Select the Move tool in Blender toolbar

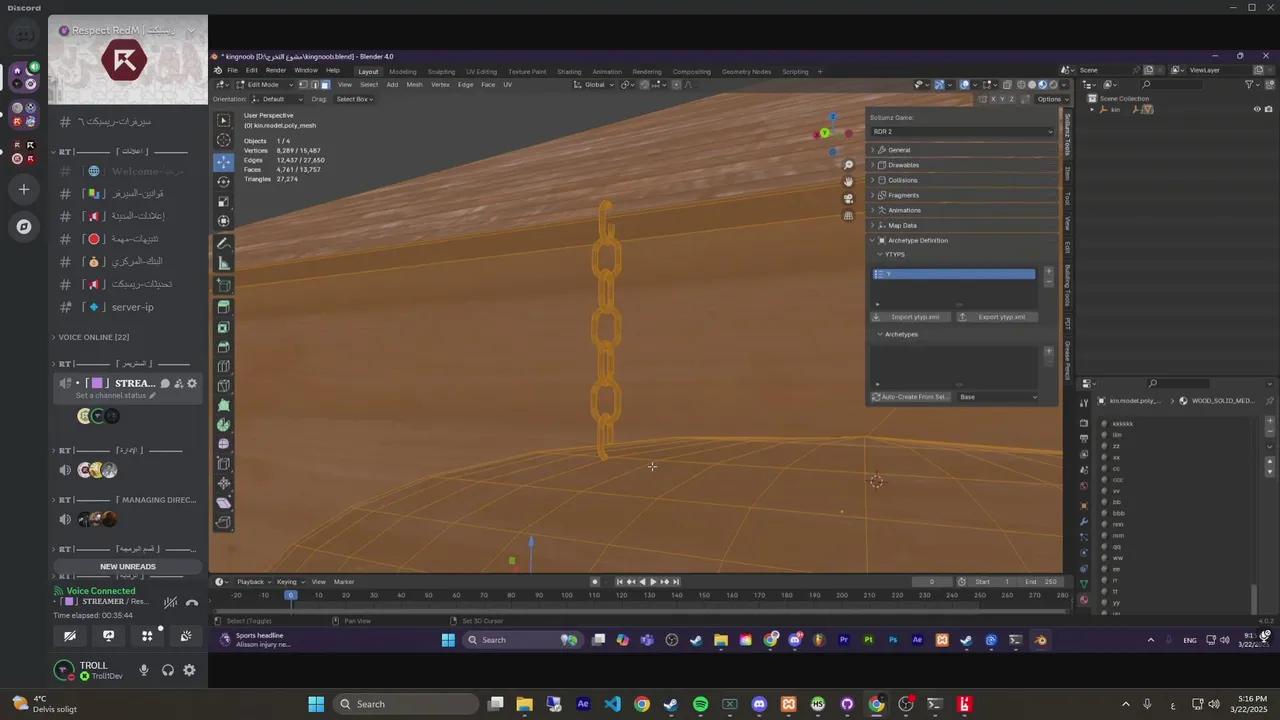click(223, 161)
